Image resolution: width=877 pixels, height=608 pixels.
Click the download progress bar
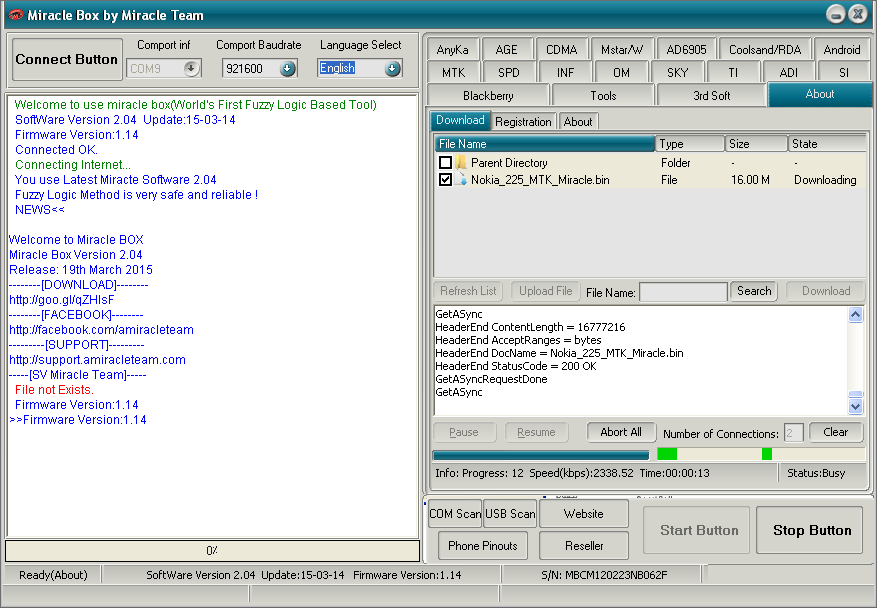coord(541,454)
